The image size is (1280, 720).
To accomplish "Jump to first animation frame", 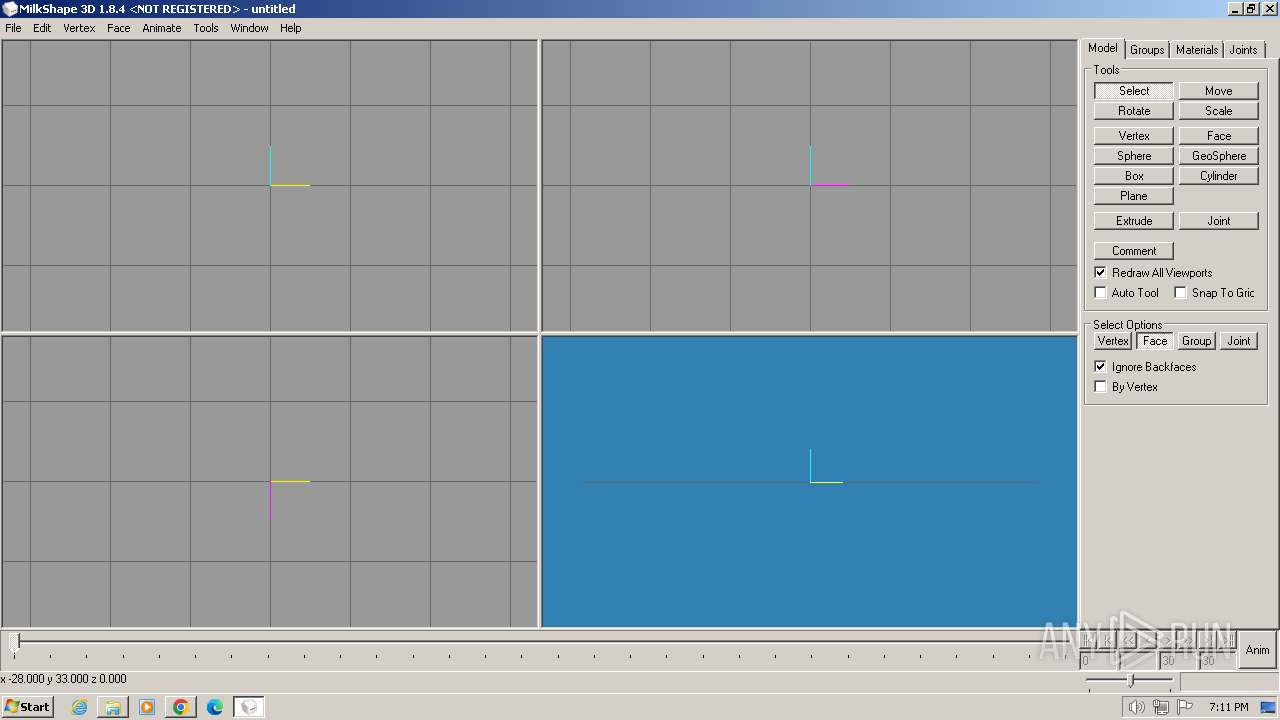I will (1088, 640).
